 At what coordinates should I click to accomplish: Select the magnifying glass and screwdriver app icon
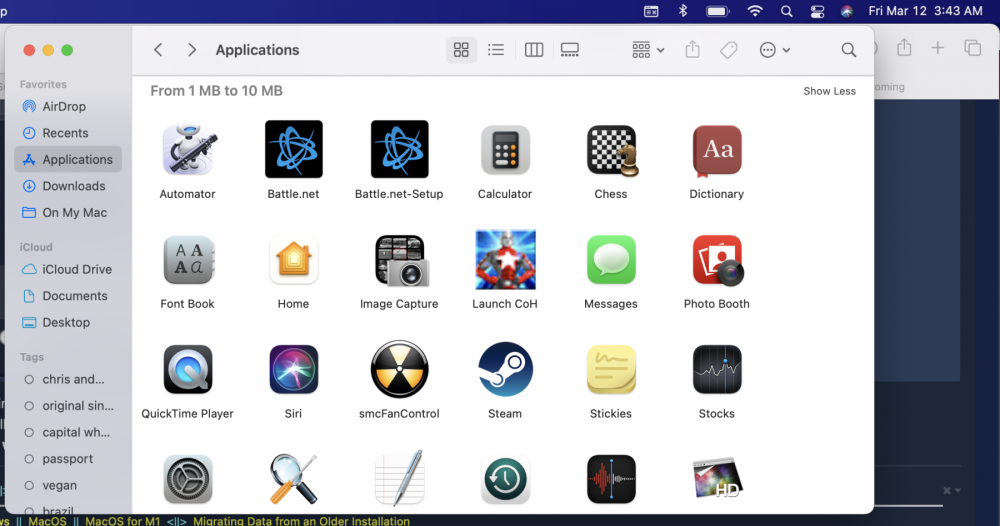[293, 479]
